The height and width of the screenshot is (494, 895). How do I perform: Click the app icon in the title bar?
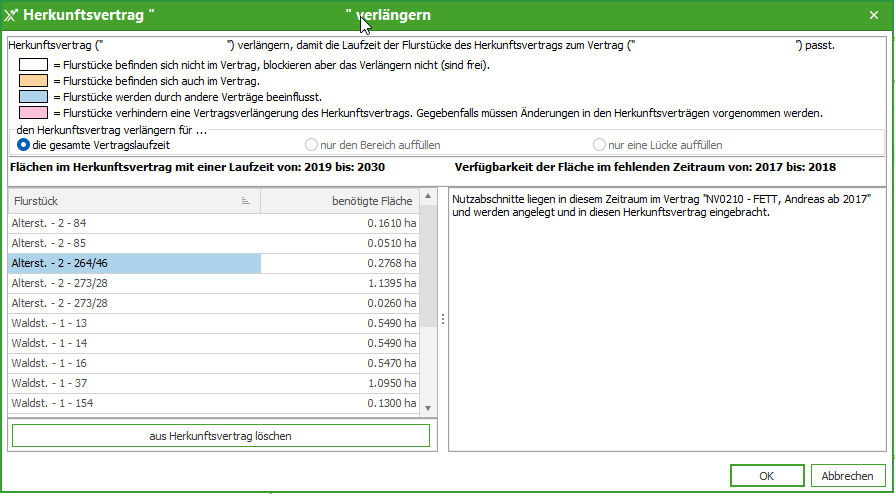(x=11, y=17)
